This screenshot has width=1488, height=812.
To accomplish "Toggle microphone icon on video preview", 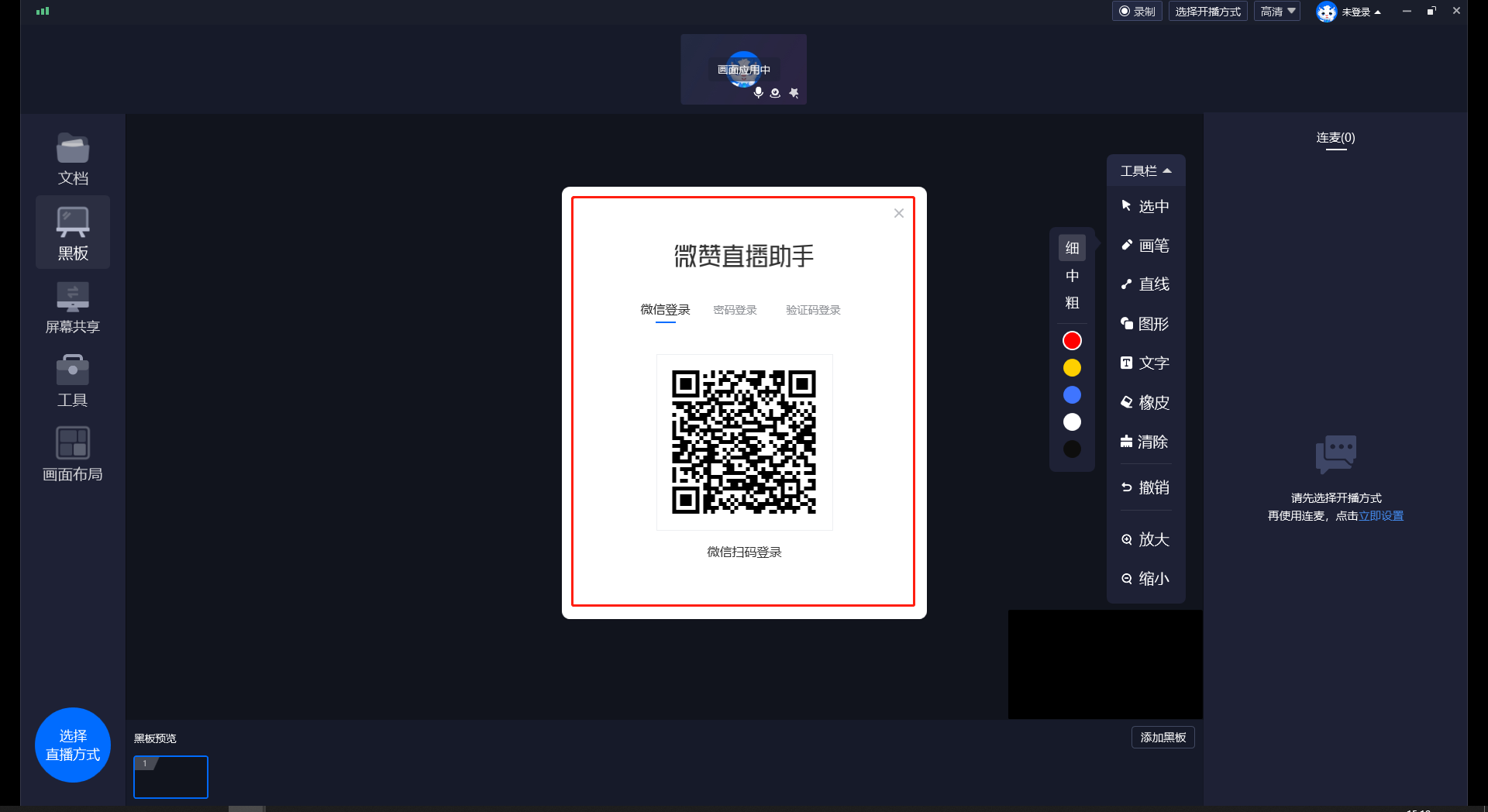I will click(758, 92).
